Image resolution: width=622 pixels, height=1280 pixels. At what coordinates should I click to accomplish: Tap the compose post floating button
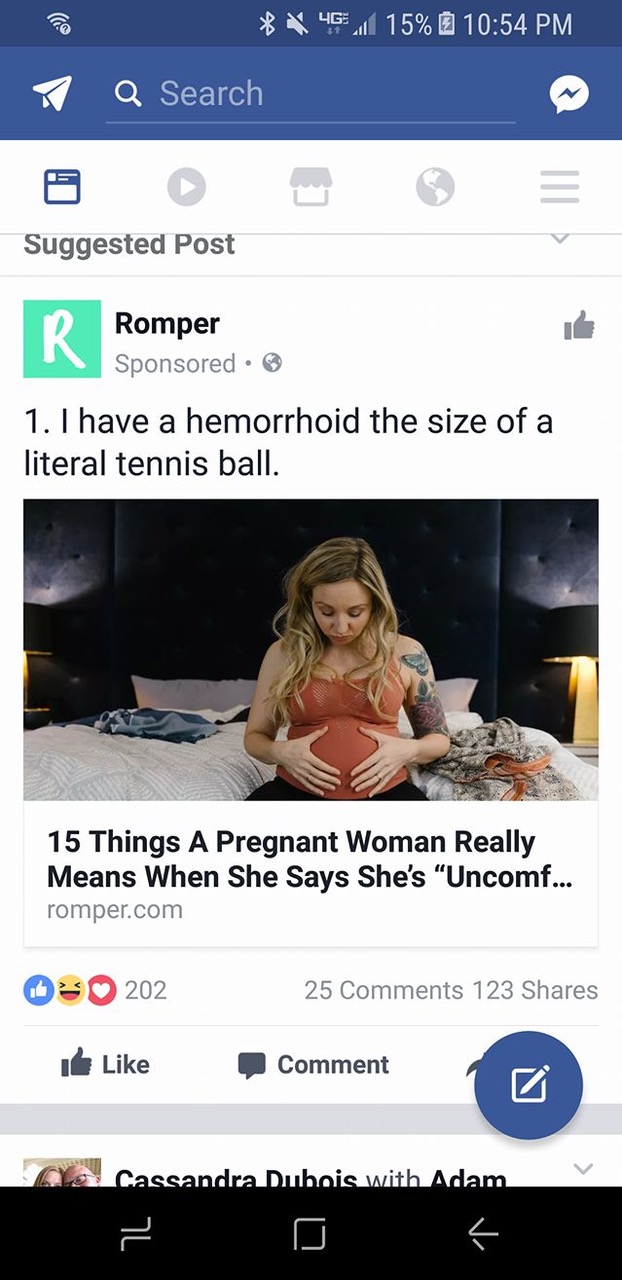[x=528, y=1085]
